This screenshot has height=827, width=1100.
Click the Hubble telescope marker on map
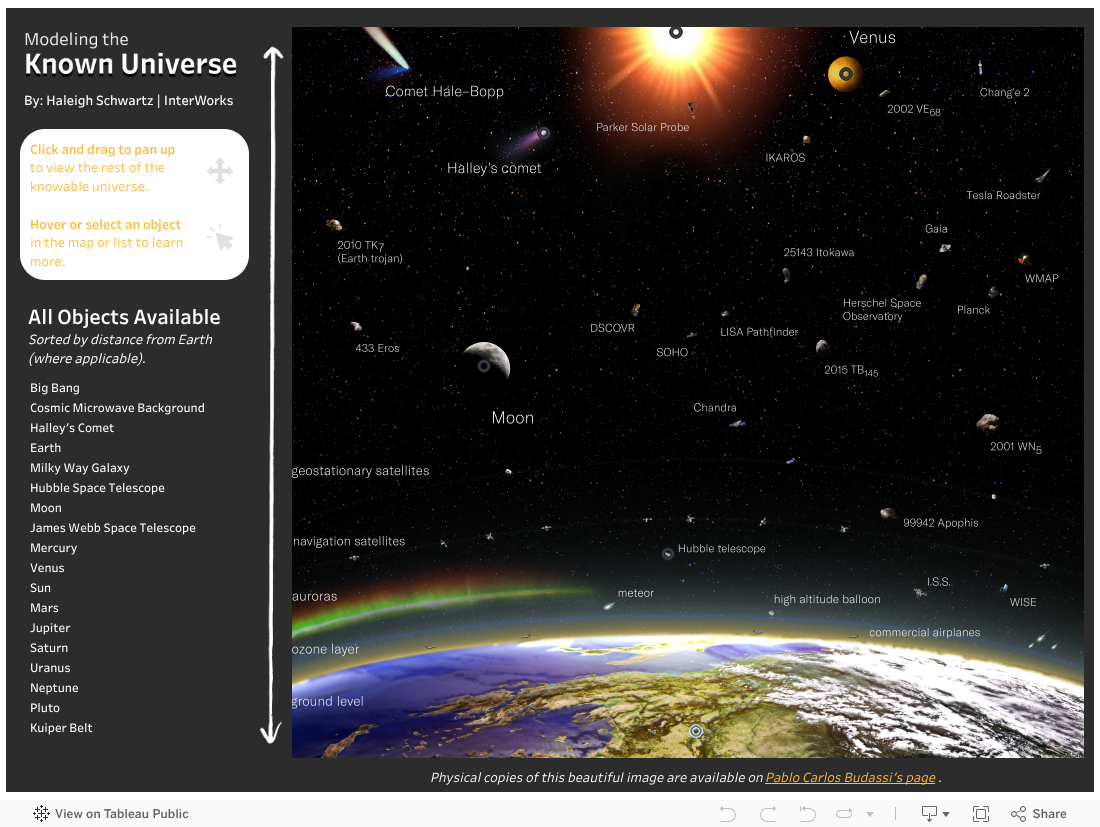[x=668, y=553]
